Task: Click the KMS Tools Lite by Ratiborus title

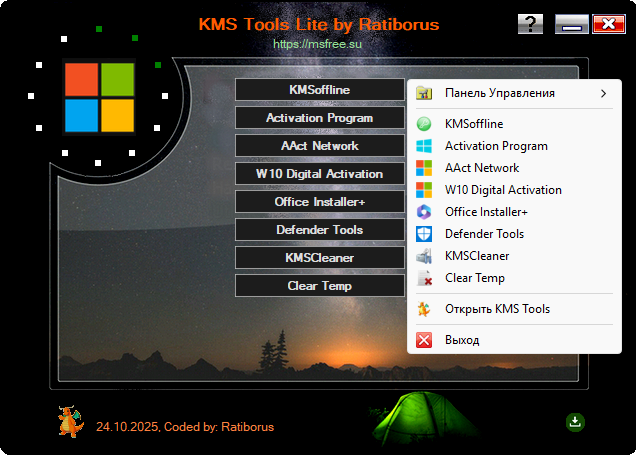Action: [x=319, y=24]
